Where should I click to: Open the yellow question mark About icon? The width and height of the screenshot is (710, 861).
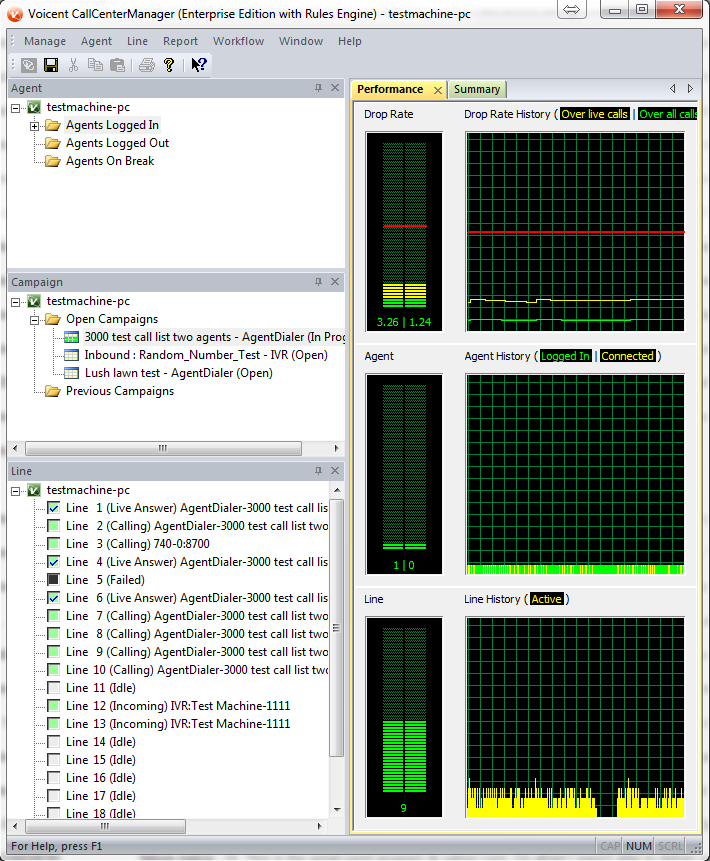coord(169,65)
